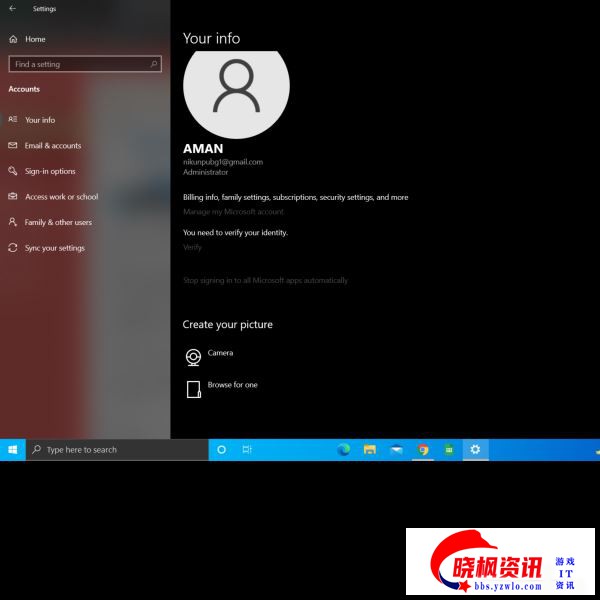Open Task View on the taskbar
The height and width of the screenshot is (600, 600).
coord(247,450)
